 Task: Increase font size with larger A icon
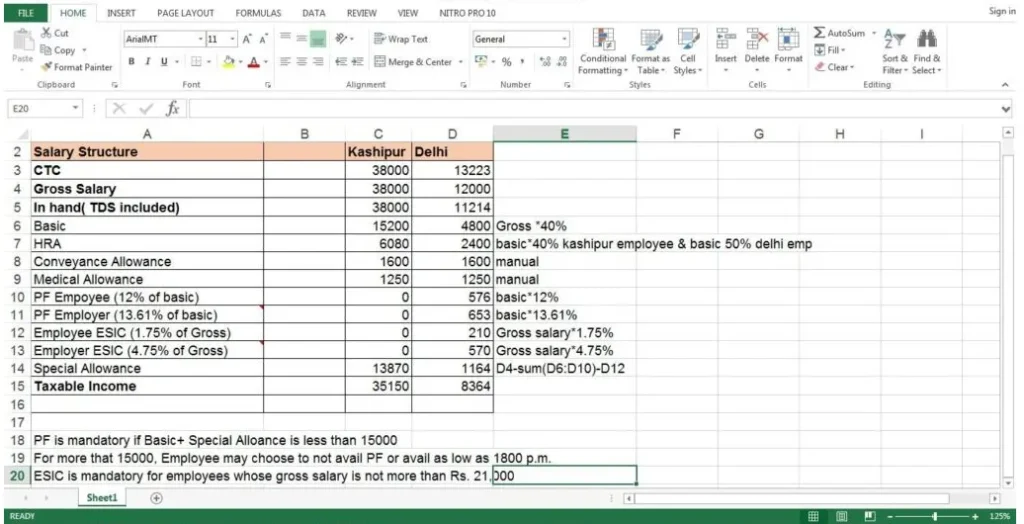(x=248, y=39)
